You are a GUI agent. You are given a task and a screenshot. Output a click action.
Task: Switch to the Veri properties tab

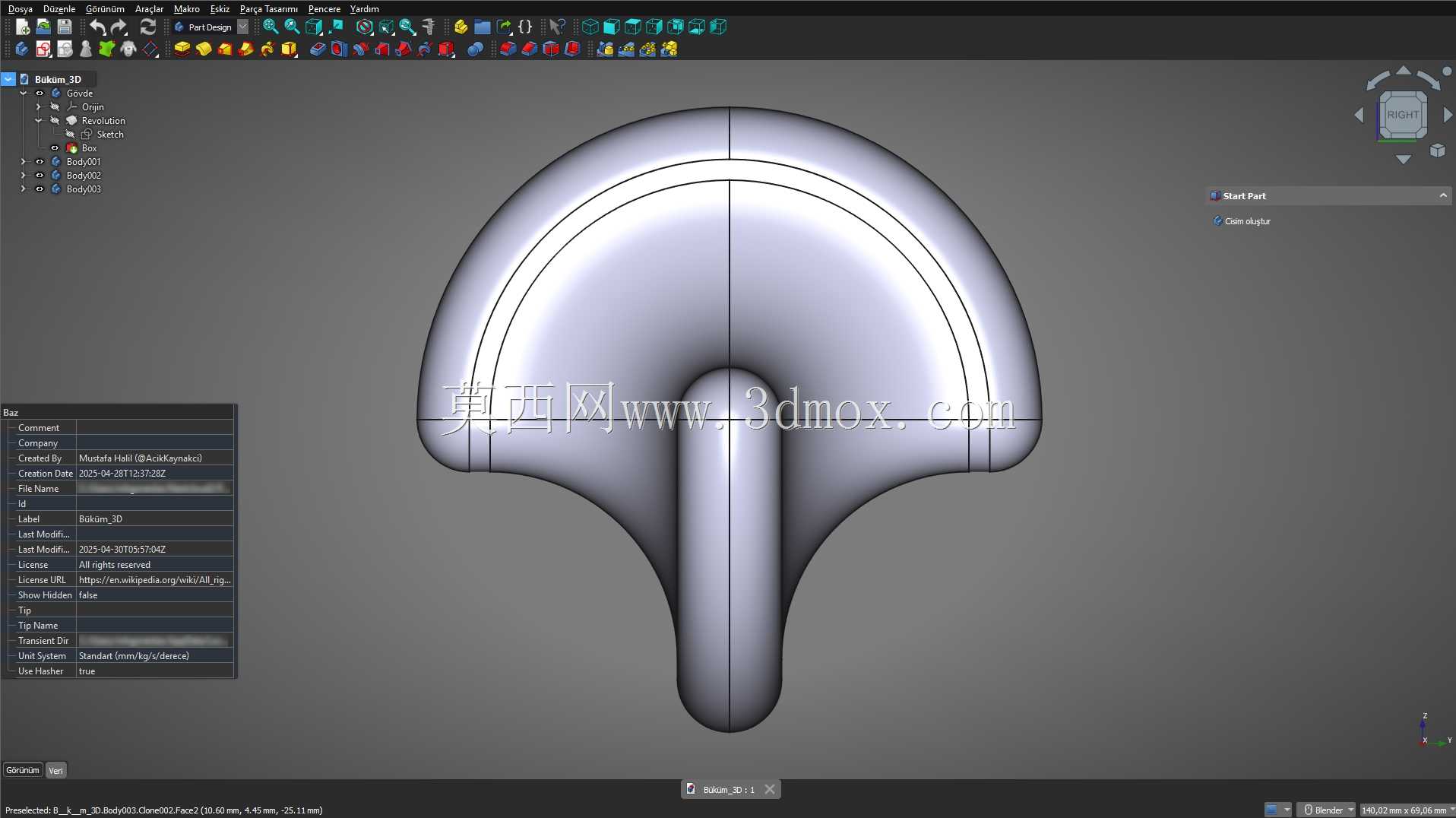pos(56,771)
